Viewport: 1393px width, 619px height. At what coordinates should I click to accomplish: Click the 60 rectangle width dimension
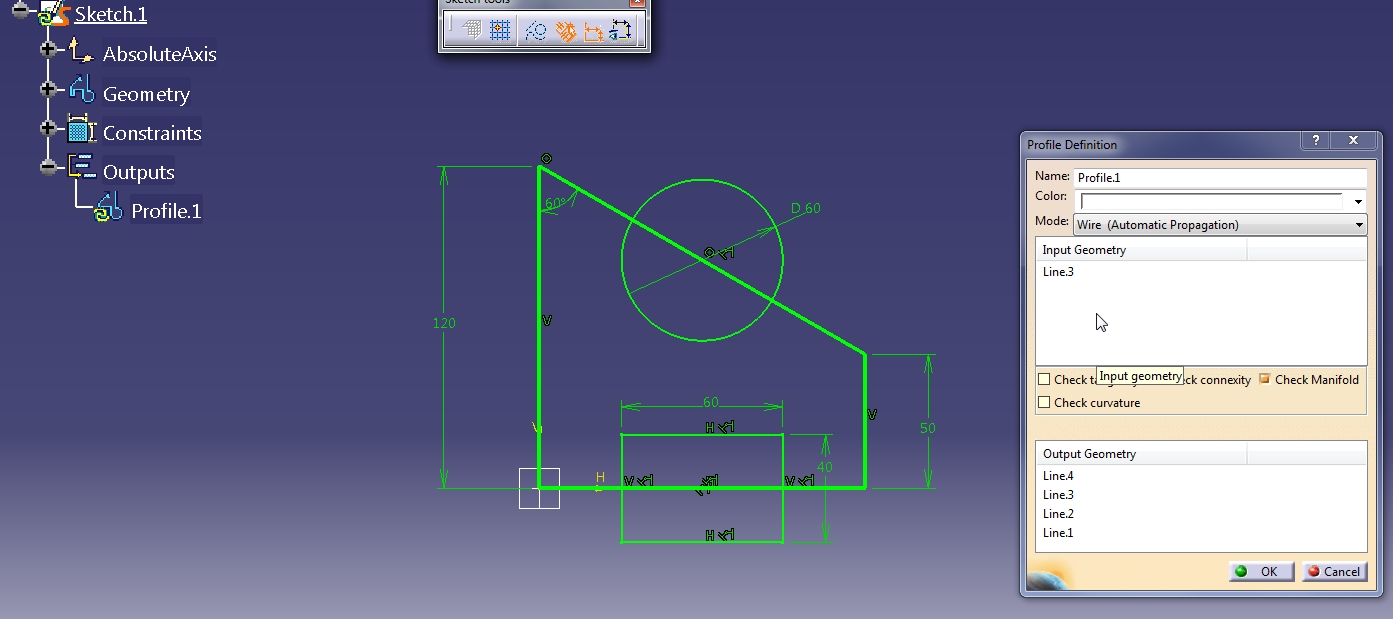click(711, 402)
